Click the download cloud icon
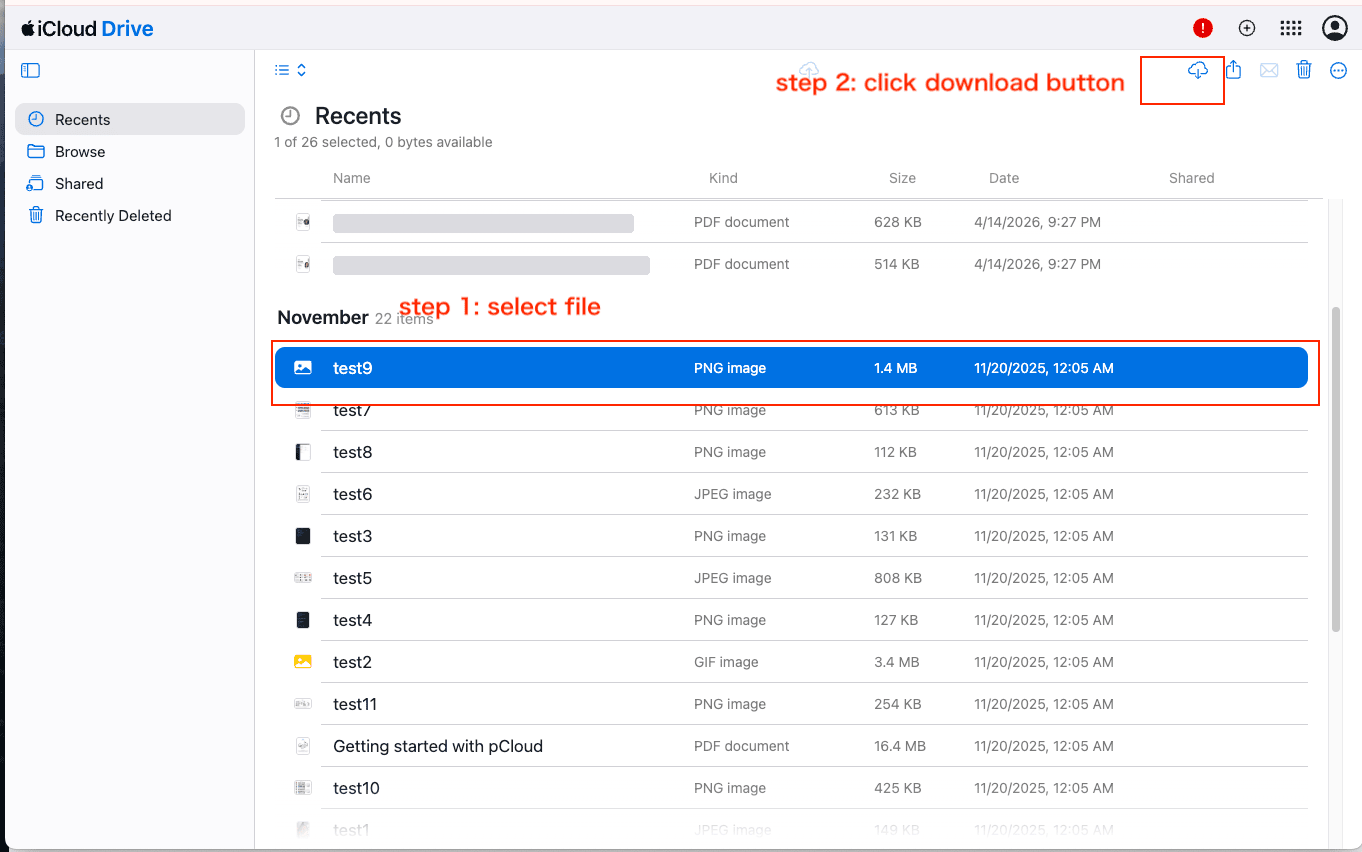This screenshot has width=1362, height=852. (x=1198, y=70)
